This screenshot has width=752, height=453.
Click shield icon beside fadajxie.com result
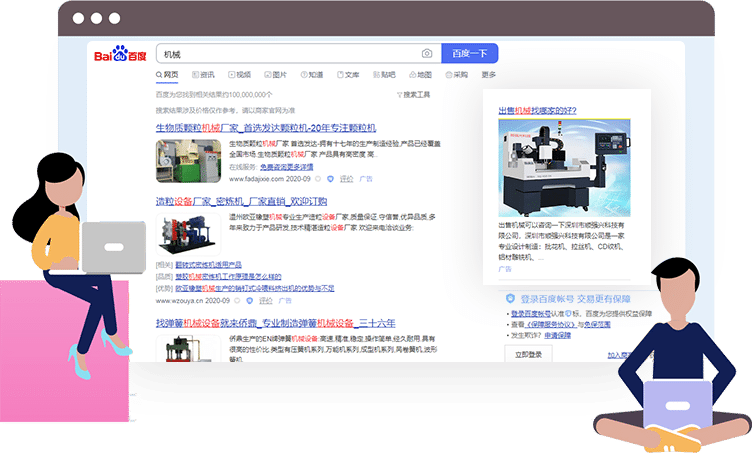331,179
